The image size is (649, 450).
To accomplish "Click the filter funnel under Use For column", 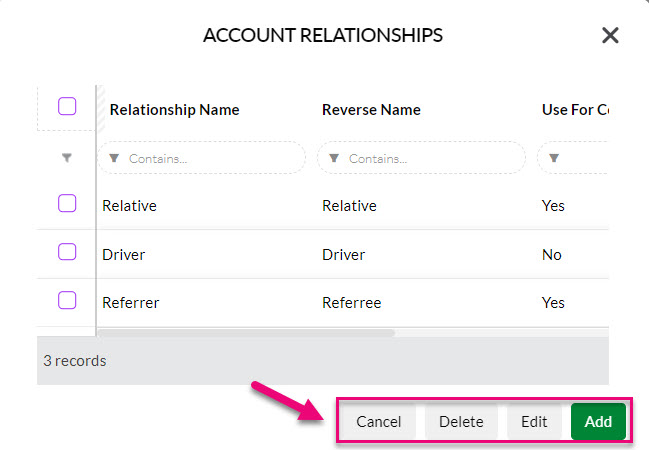I will (554, 158).
